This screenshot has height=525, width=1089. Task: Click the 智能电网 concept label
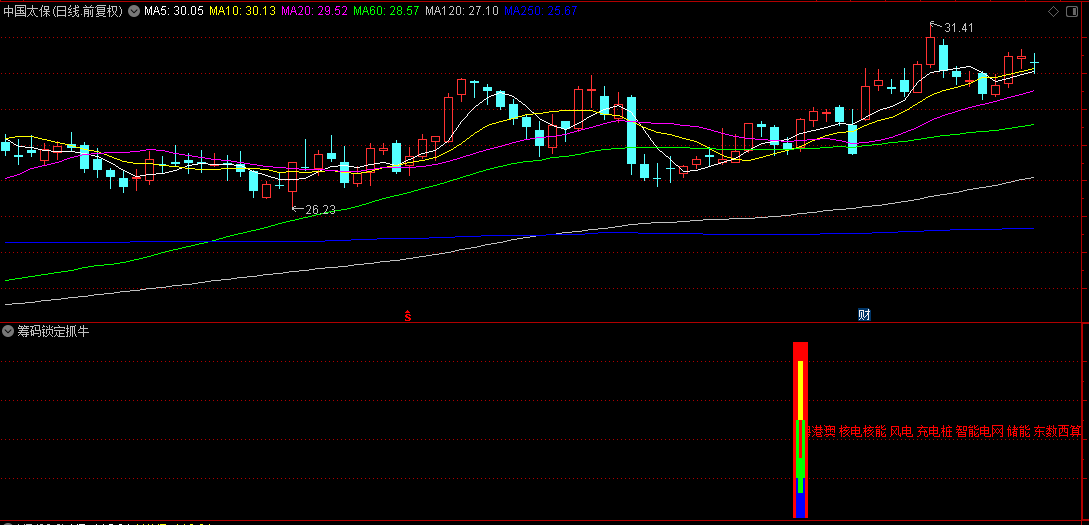point(980,431)
